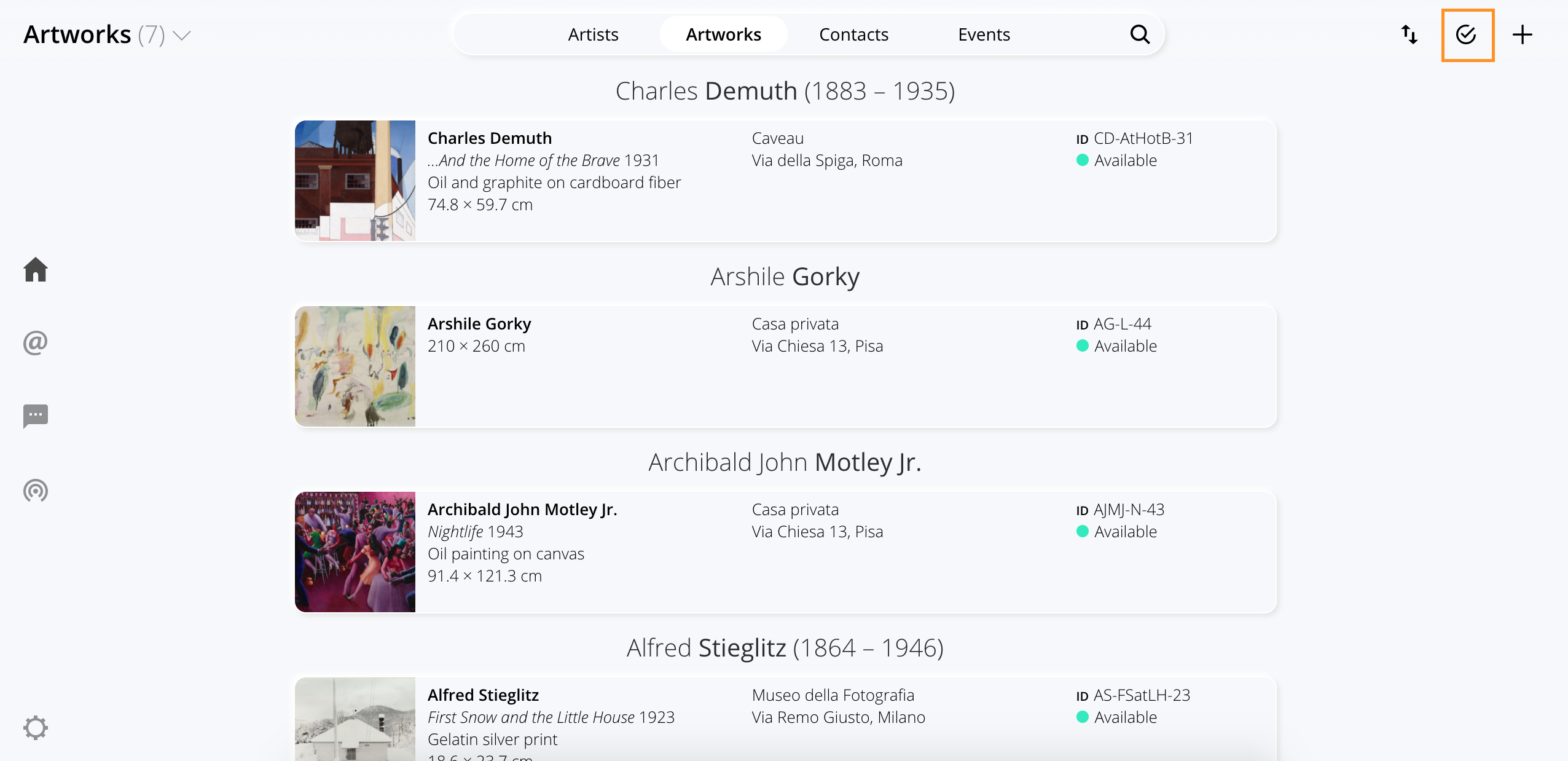Screen dimensions: 1568x761
Task: Click Via Remo Giusto, Milano address
Action: [839, 717]
